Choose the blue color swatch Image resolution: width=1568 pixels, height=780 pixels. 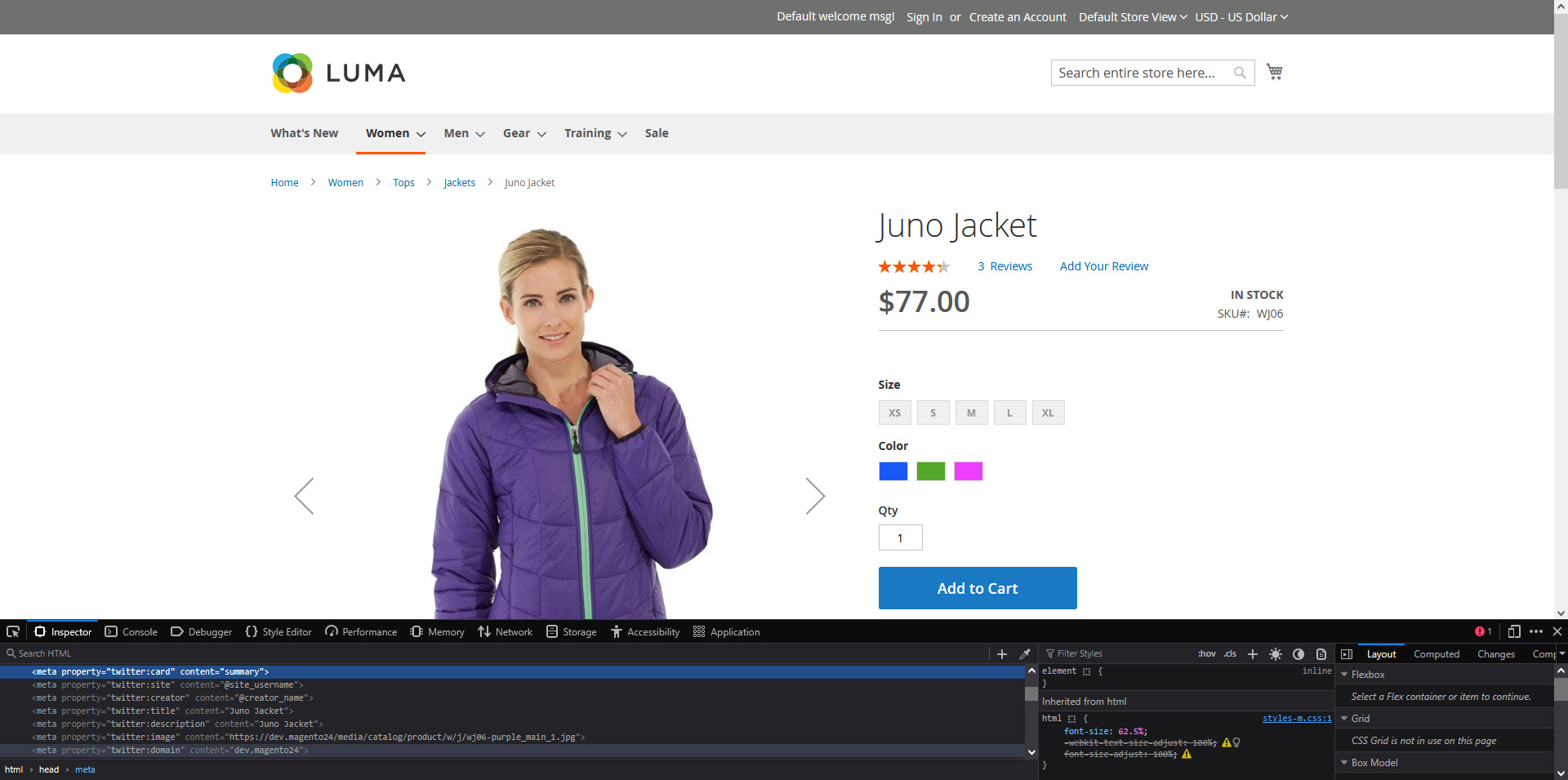[x=893, y=471]
